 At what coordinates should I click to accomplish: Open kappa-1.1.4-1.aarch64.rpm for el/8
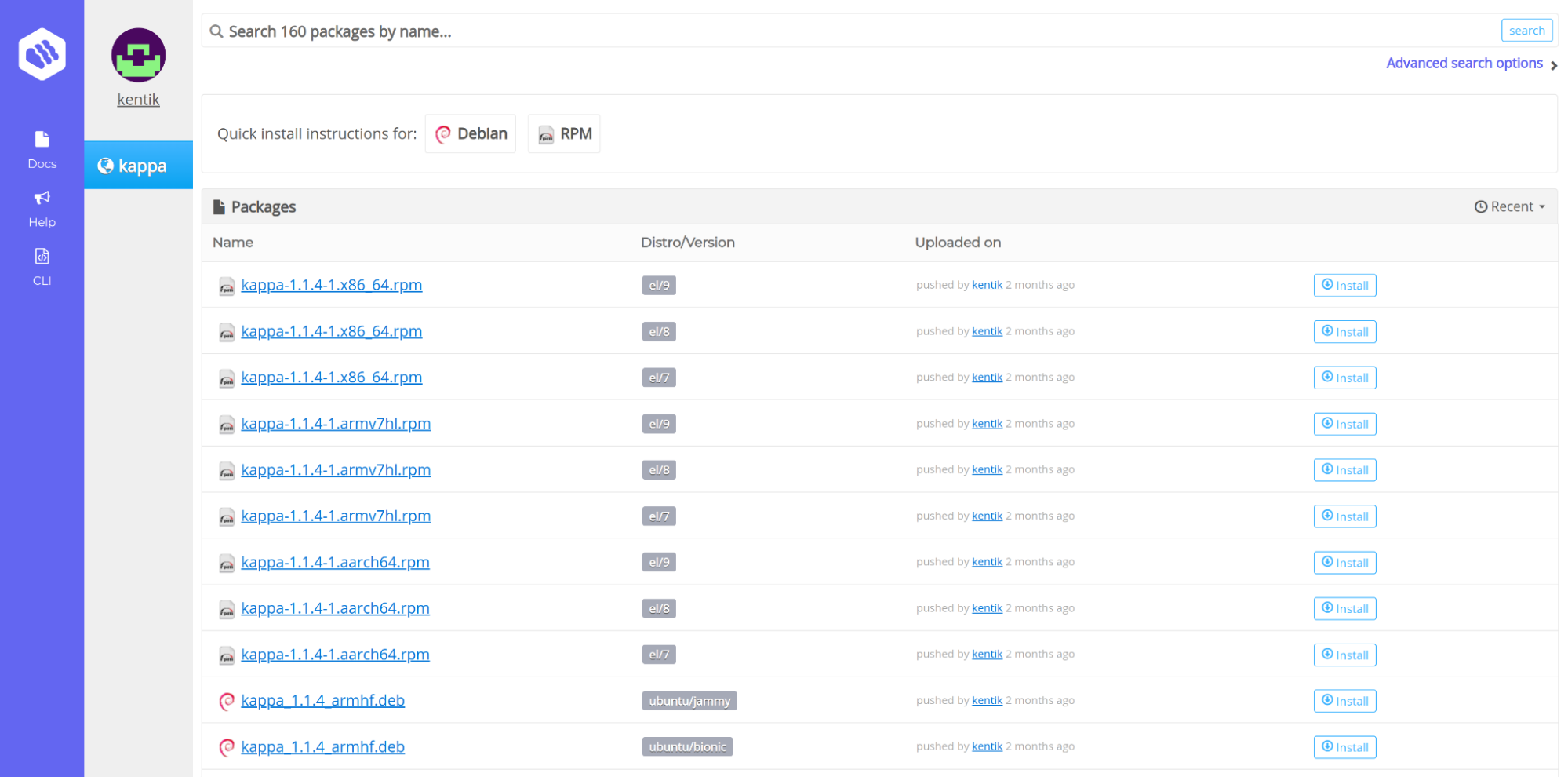335,608
